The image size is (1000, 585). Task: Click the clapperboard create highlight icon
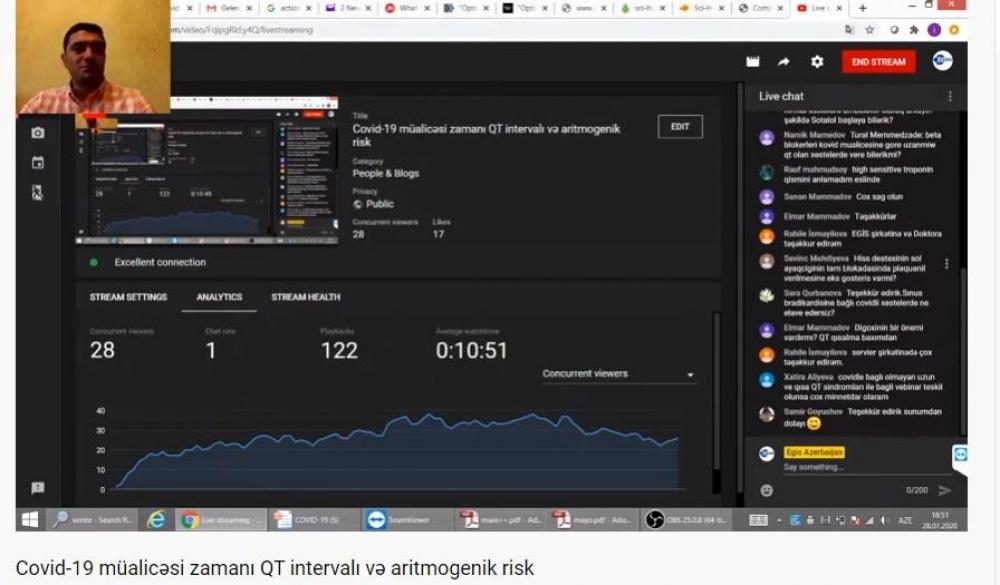[x=753, y=62]
